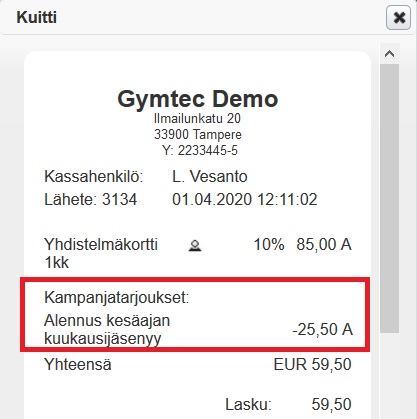Viewport: 417px width, 419px height.
Task: Select the Gymtec Demo heading
Action: click(x=198, y=99)
